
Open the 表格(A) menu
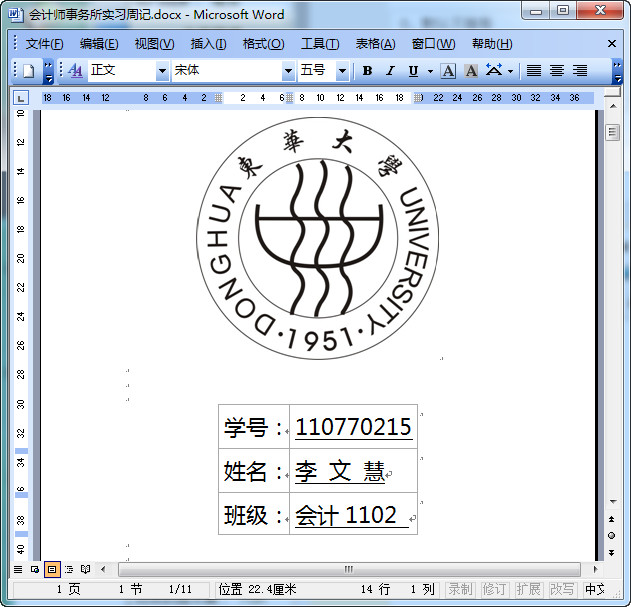[x=375, y=44]
